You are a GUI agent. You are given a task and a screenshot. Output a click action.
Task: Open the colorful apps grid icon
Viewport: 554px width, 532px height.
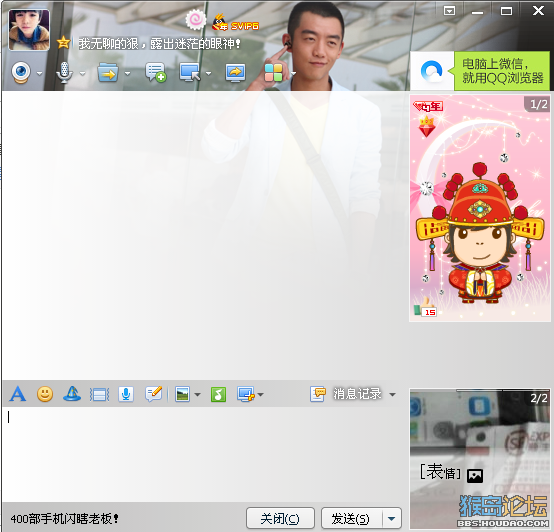click(x=273, y=72)
